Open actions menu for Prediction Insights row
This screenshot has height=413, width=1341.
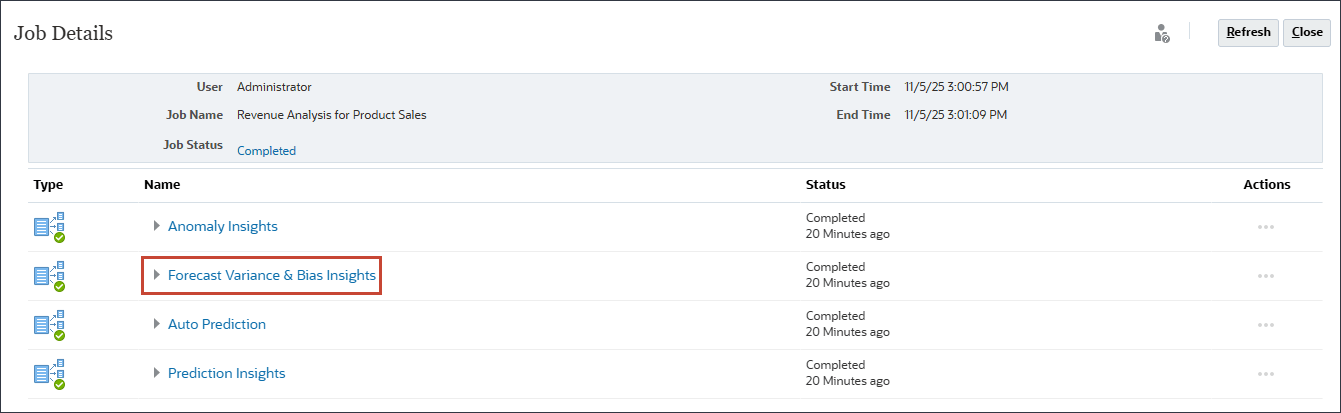coord(1265,374)
